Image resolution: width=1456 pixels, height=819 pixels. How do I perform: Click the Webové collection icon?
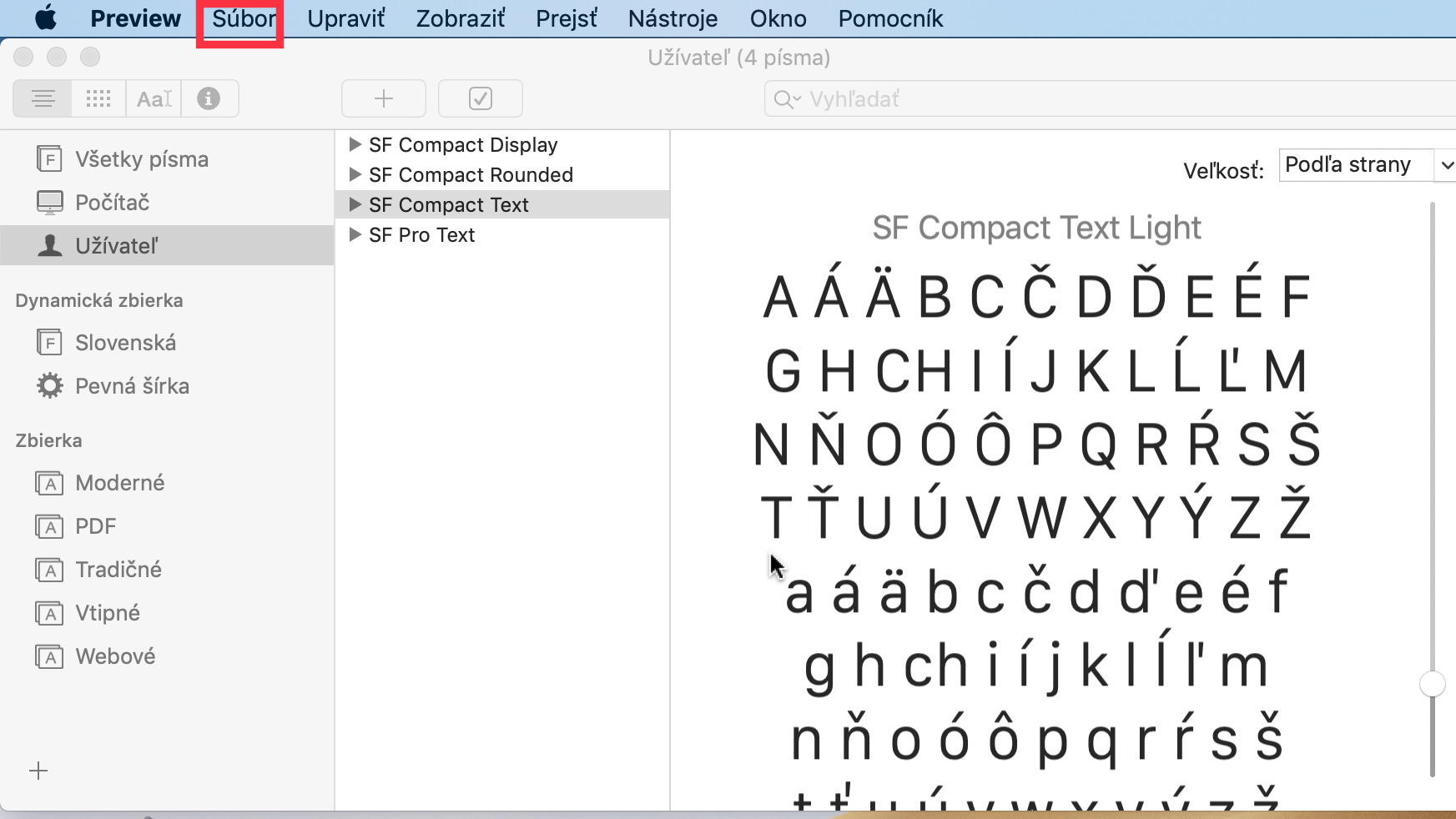coord(49,656)
